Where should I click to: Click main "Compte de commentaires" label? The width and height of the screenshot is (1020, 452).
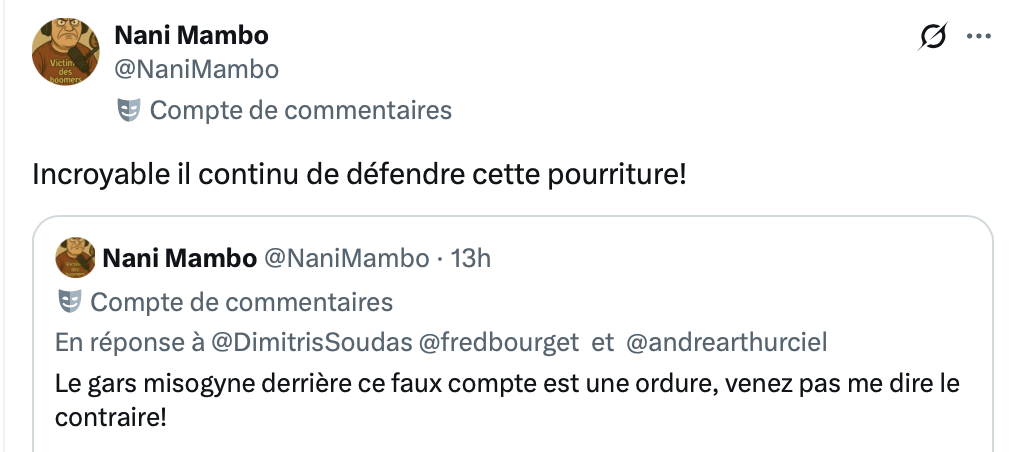tap(300, 110)
